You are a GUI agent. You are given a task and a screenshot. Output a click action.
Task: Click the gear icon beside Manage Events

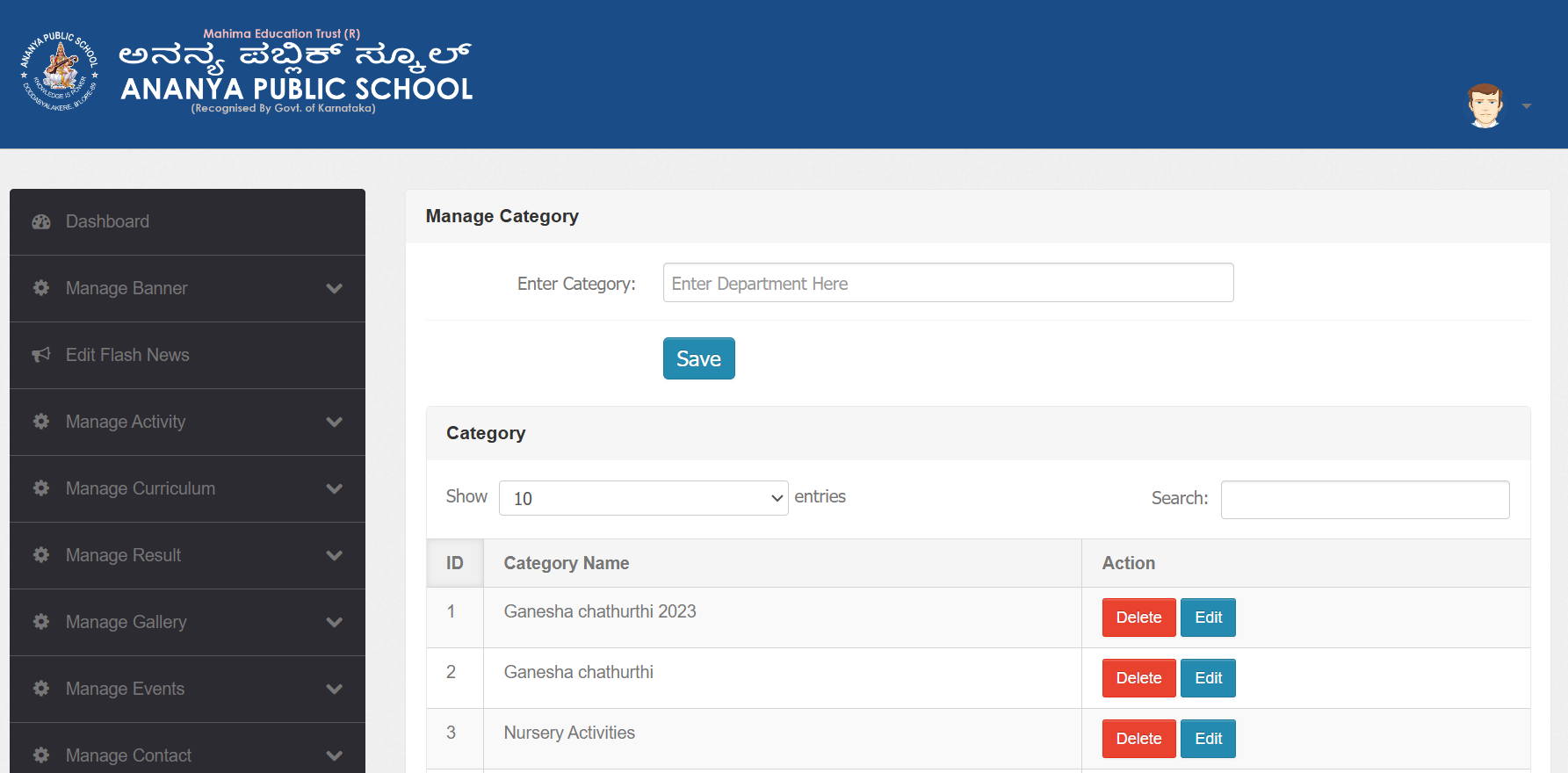point(41,689)
